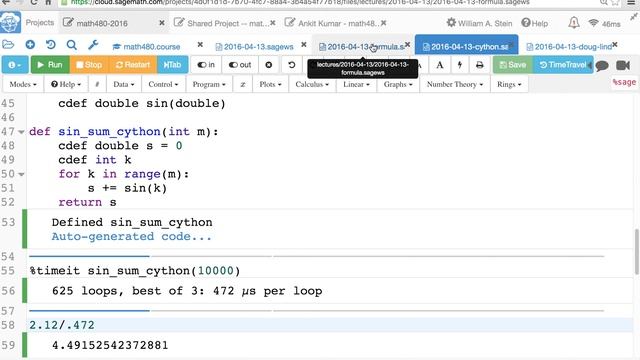Collapse the for loop at line 50
Image resolution: width=640 pixels, height=360 pixels.
[x=21, y=174]
